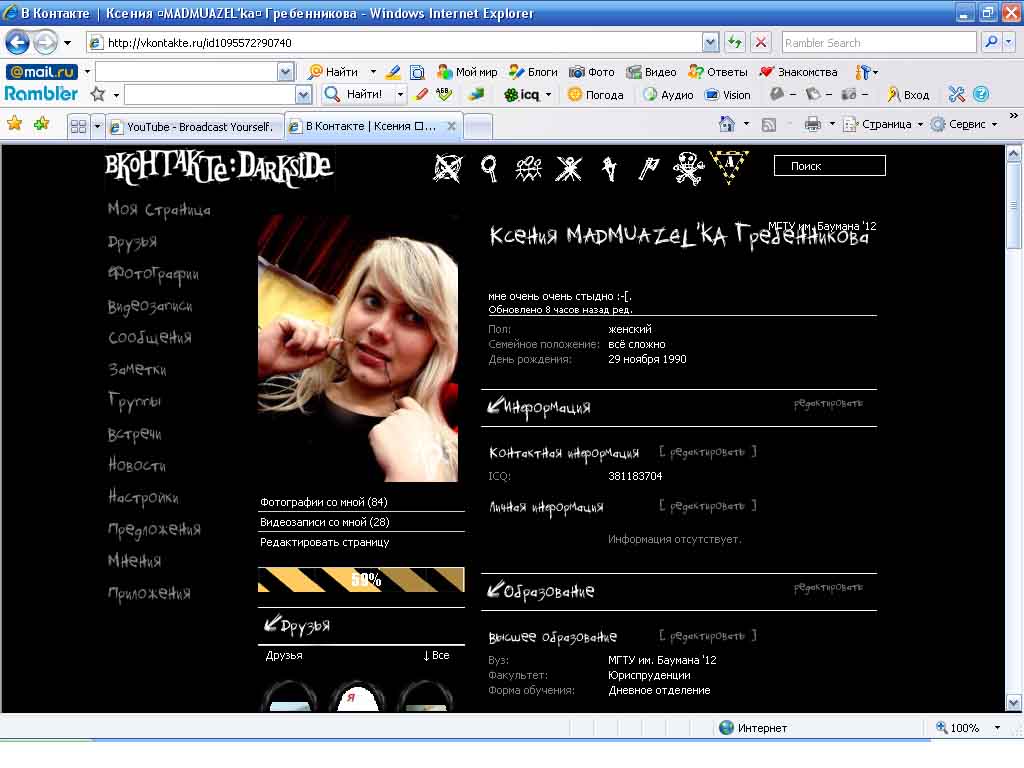Click the Rambler toolbar settings tools icon
1024x768 pixels.
(957, 94)
